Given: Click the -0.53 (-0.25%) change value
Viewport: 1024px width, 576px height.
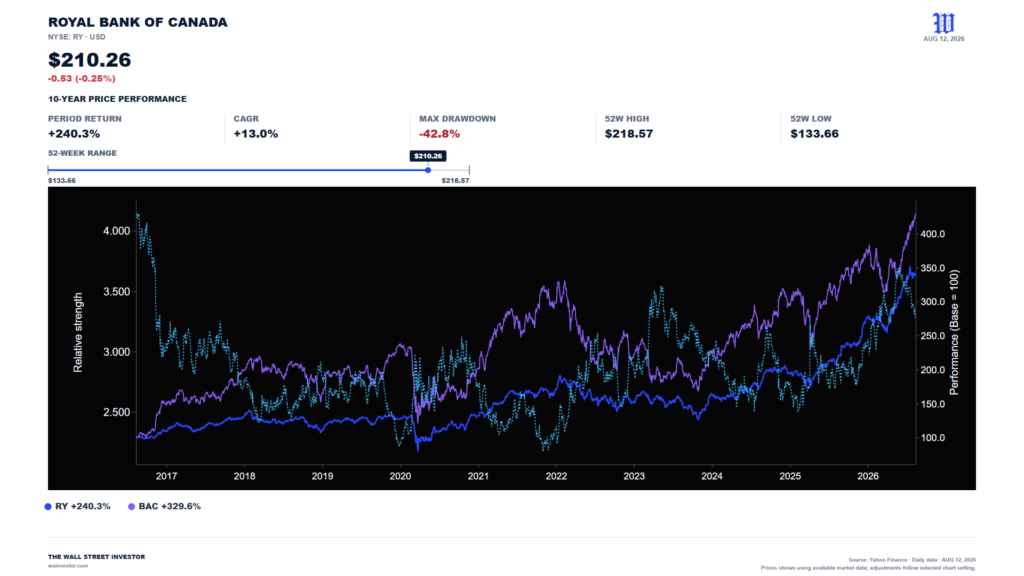Looking at the screenshot, I should pos(82,78).
